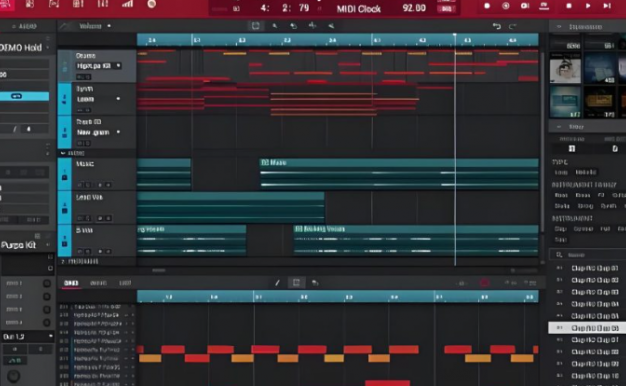Screen dimensions: 626x386
Task: Select the mute tool in arrange toolbar
Action: pos(331,26)
